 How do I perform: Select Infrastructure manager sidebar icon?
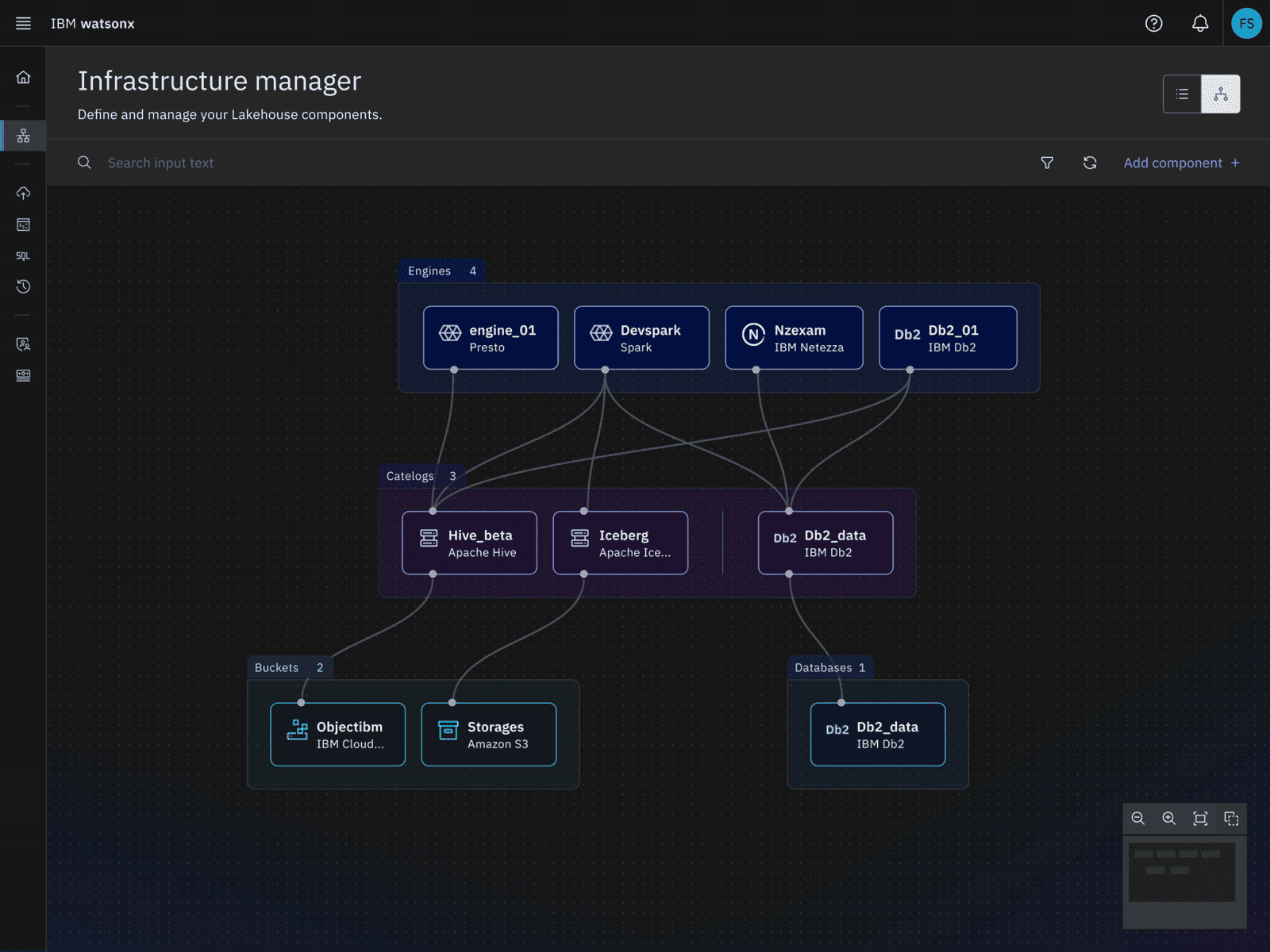click(23, 136)
